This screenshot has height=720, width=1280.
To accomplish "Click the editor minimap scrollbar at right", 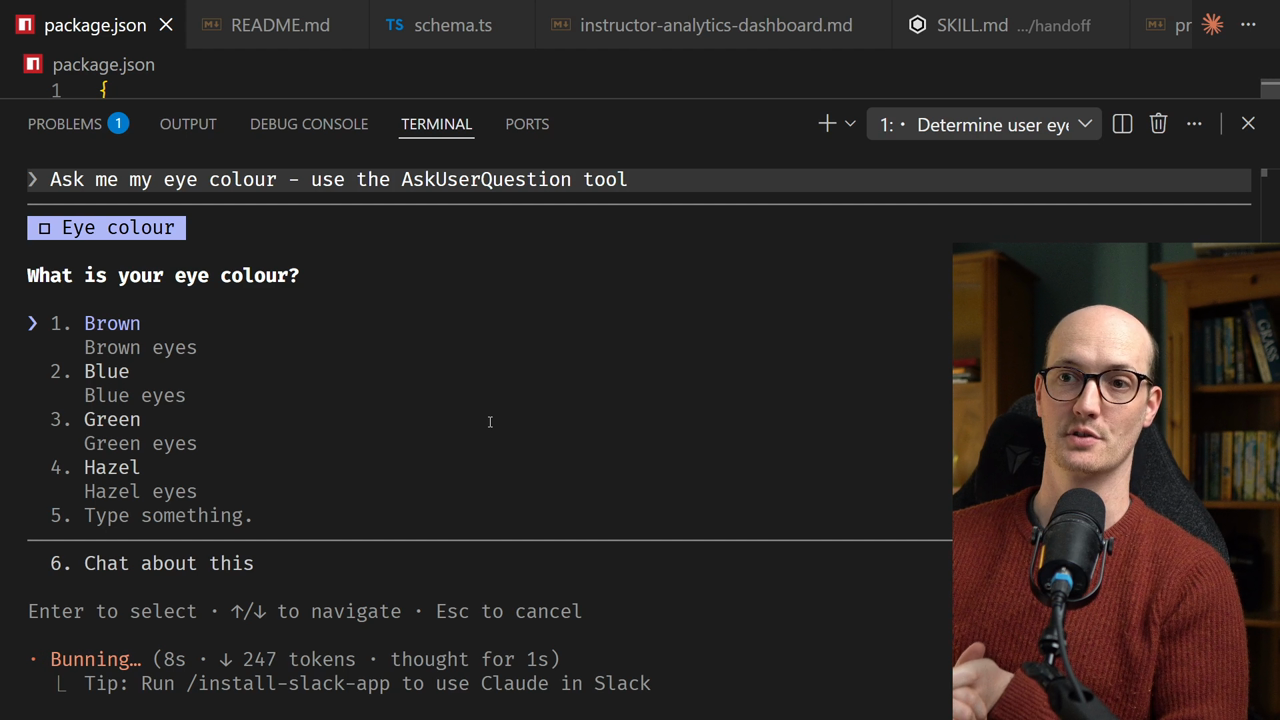I will pos(1269,88).
